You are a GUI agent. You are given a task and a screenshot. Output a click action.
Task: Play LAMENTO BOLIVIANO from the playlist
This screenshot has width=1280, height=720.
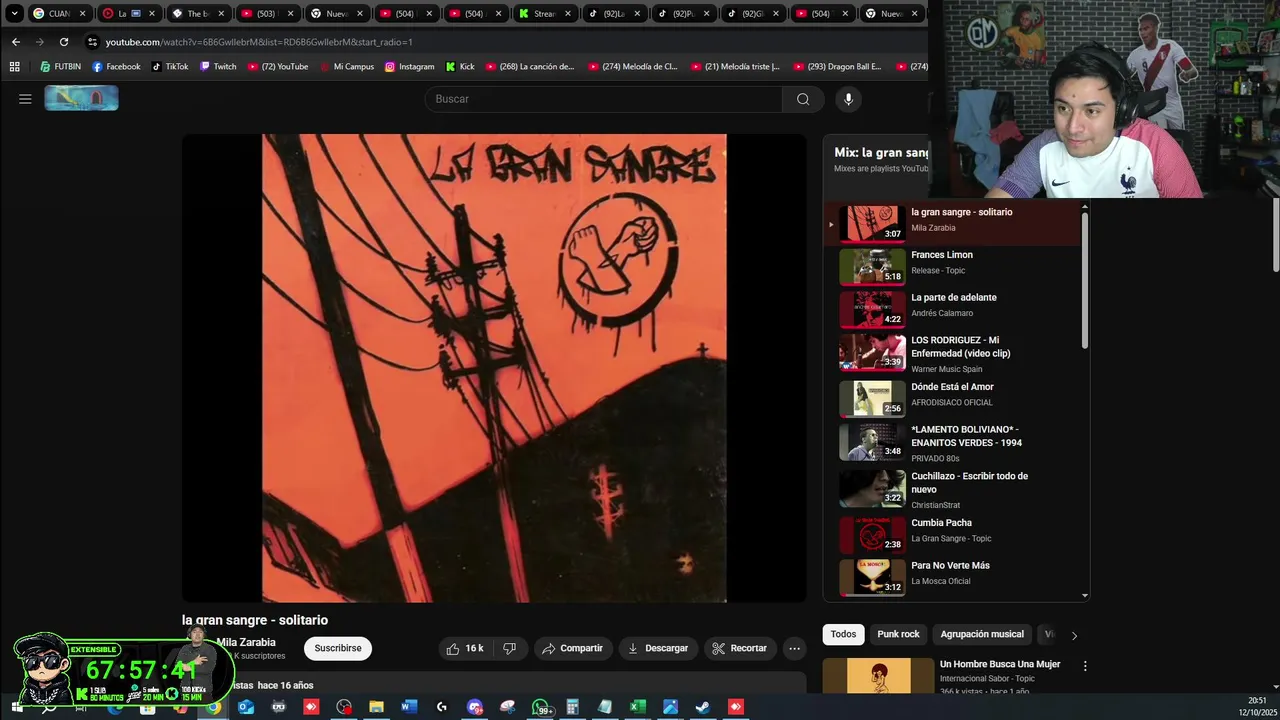pyautogui.click(x=954, y=443)
